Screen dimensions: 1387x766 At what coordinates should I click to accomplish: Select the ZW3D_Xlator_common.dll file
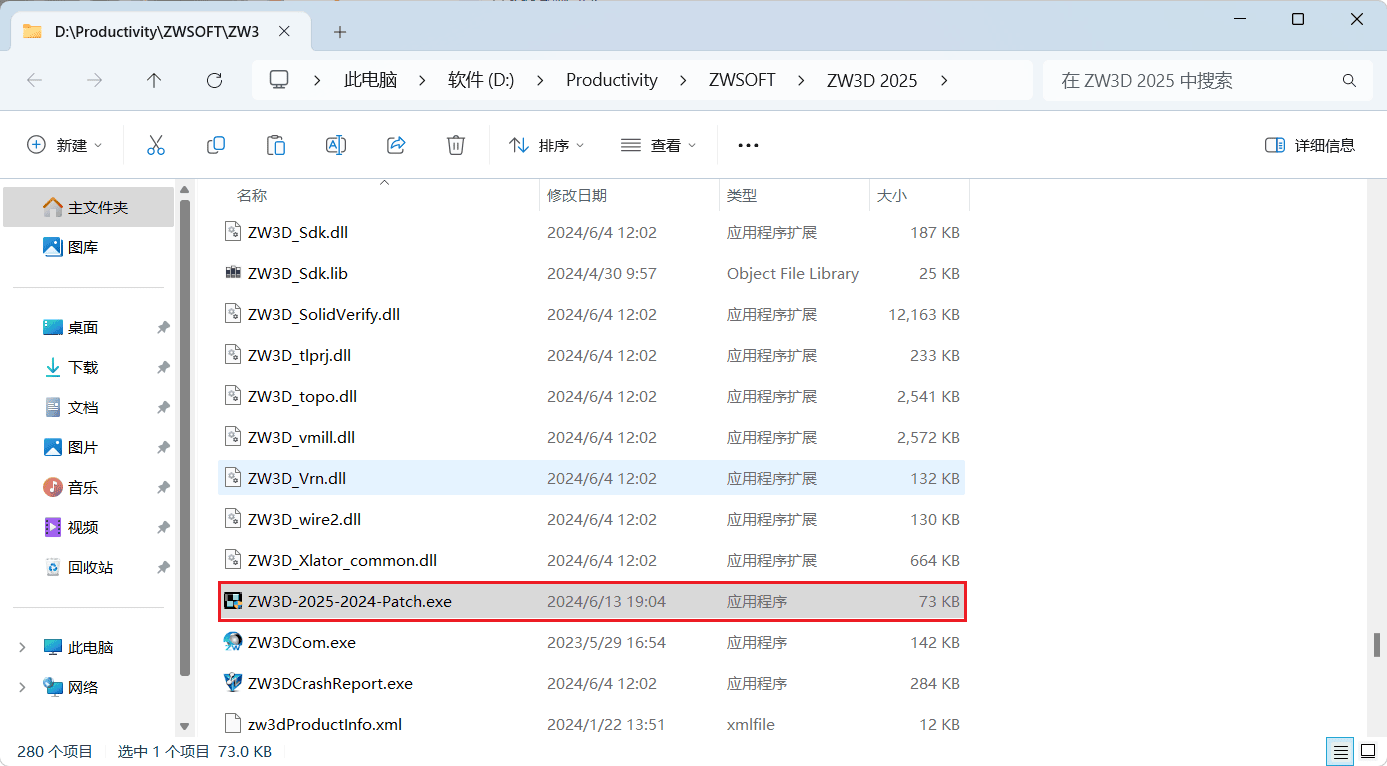click(x=592, y=560)
